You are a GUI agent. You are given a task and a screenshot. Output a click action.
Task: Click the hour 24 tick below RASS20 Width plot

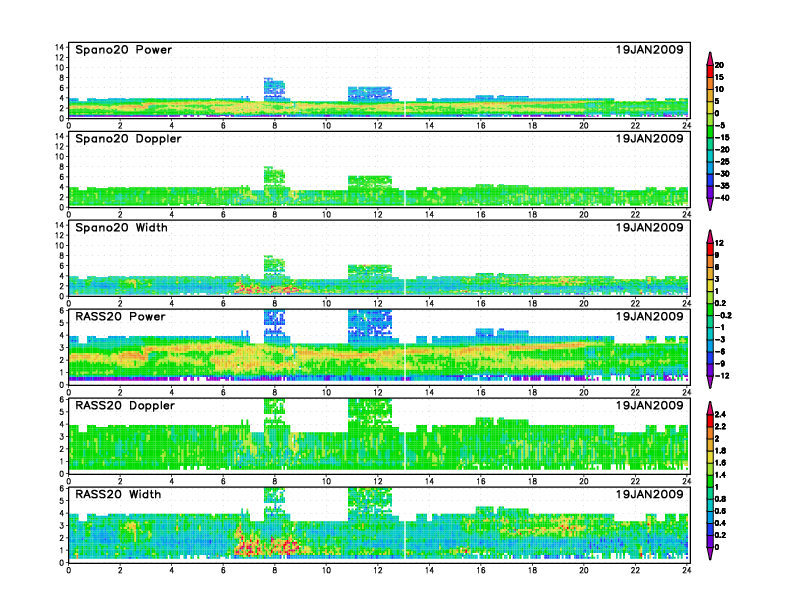point(686,570)
